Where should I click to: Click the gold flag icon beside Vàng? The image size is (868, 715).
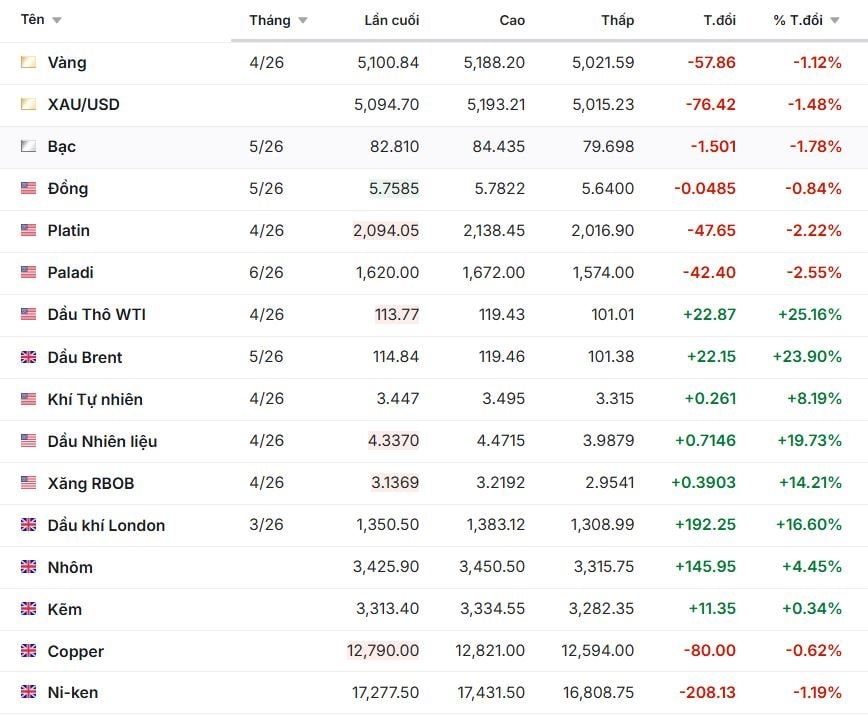(28, 63)
